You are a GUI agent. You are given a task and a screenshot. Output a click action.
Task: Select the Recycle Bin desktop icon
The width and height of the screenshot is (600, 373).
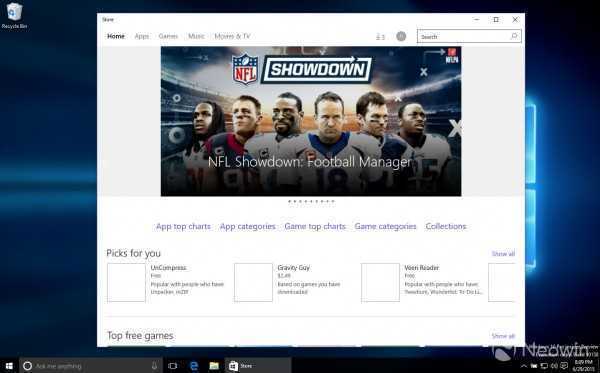click(x=15, y=15)
